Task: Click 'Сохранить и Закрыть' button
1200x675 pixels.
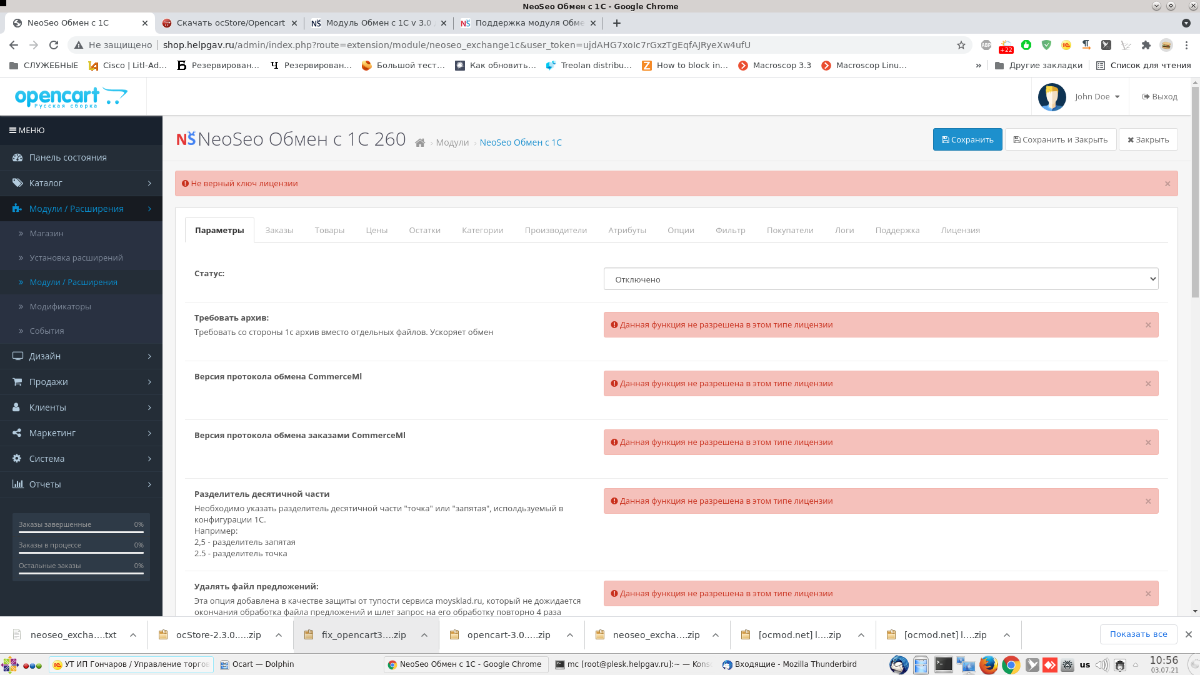Action: 1060,140
